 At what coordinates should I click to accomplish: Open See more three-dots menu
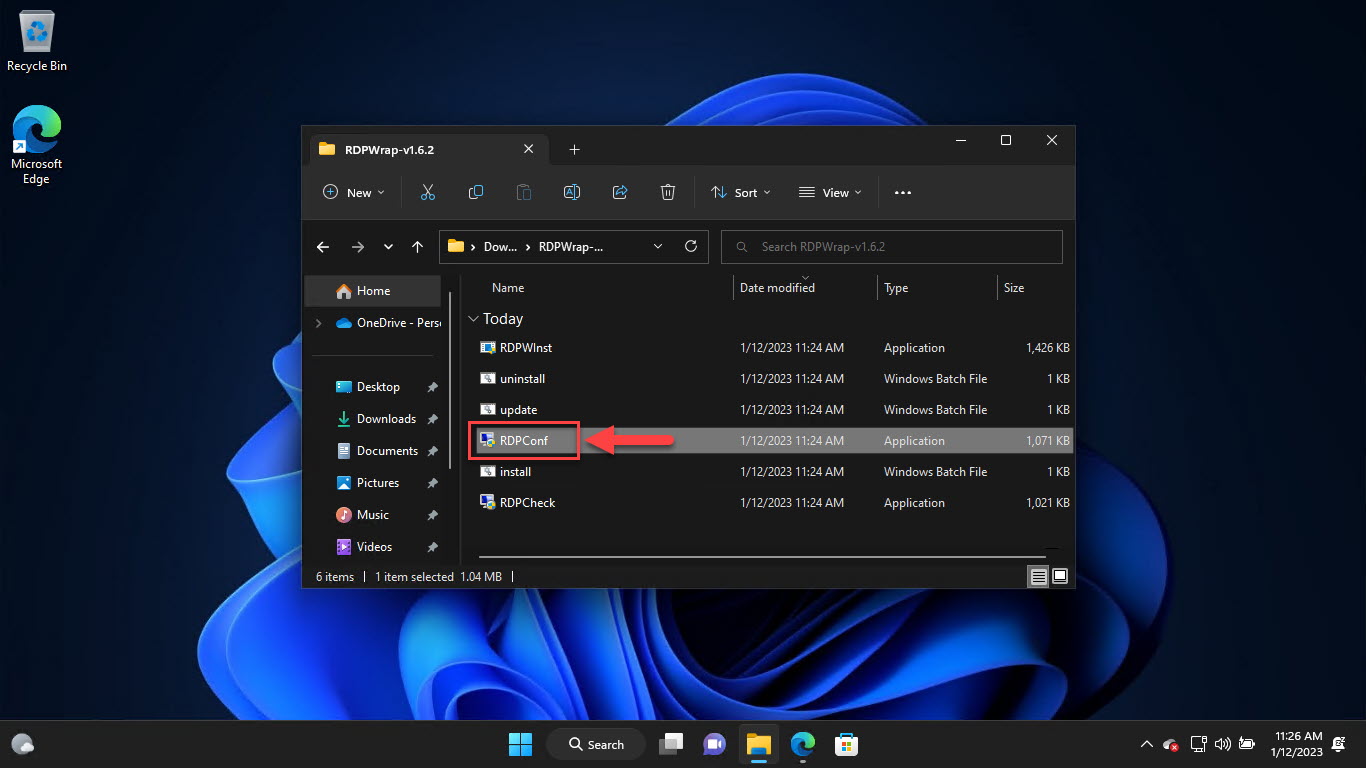903,192
